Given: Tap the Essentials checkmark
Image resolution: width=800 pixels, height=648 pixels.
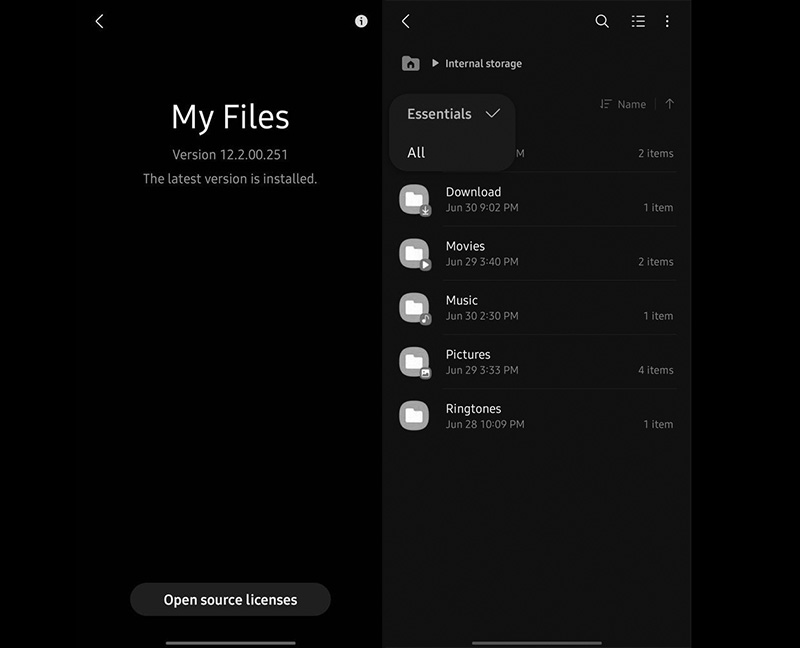Looking at the screenshot, I should pyautogui.click(x=492, y=114).
